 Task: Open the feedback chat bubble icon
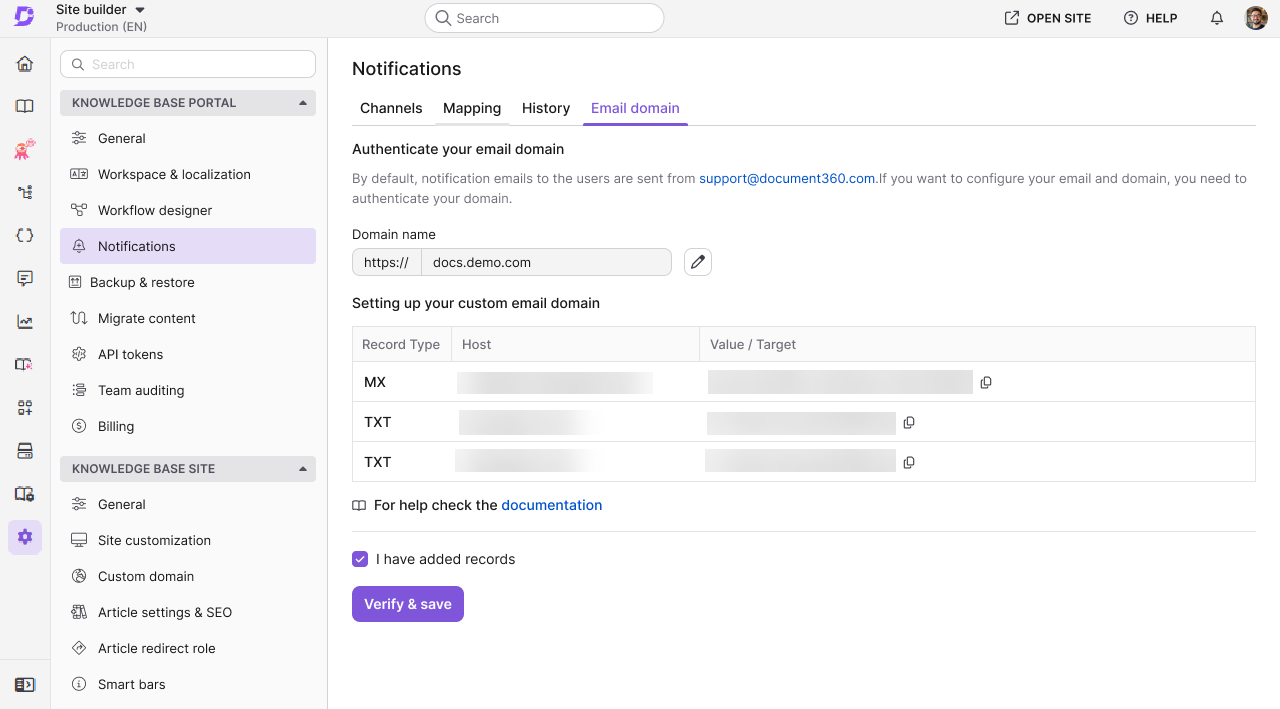click(x=25, y=278)
